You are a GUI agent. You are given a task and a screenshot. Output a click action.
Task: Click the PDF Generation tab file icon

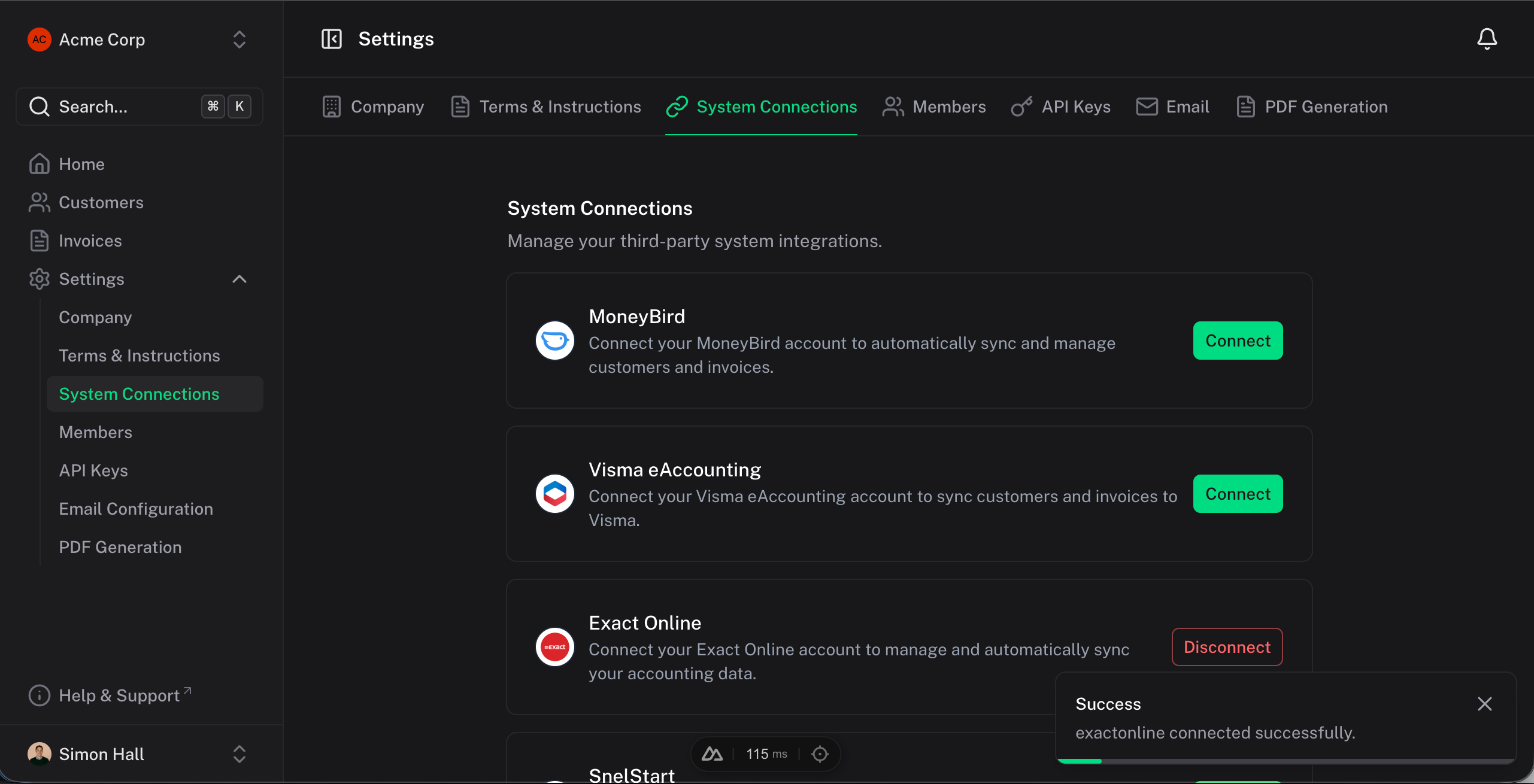(1246, 107)
